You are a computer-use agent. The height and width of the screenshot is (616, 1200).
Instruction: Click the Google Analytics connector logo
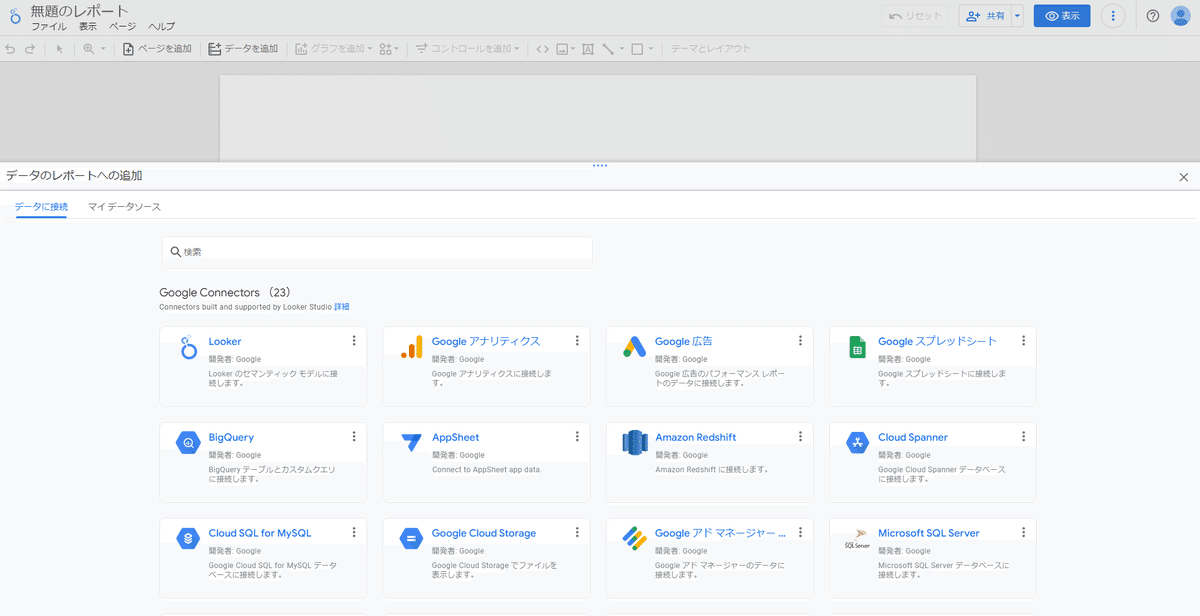[x=412, y=347]
